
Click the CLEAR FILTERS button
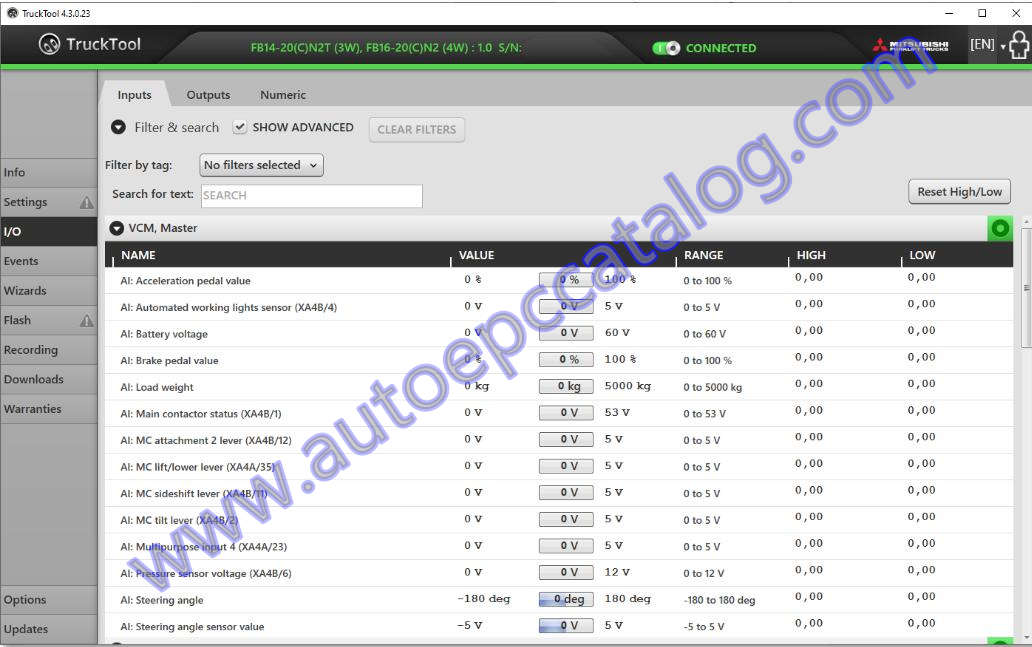416,129
